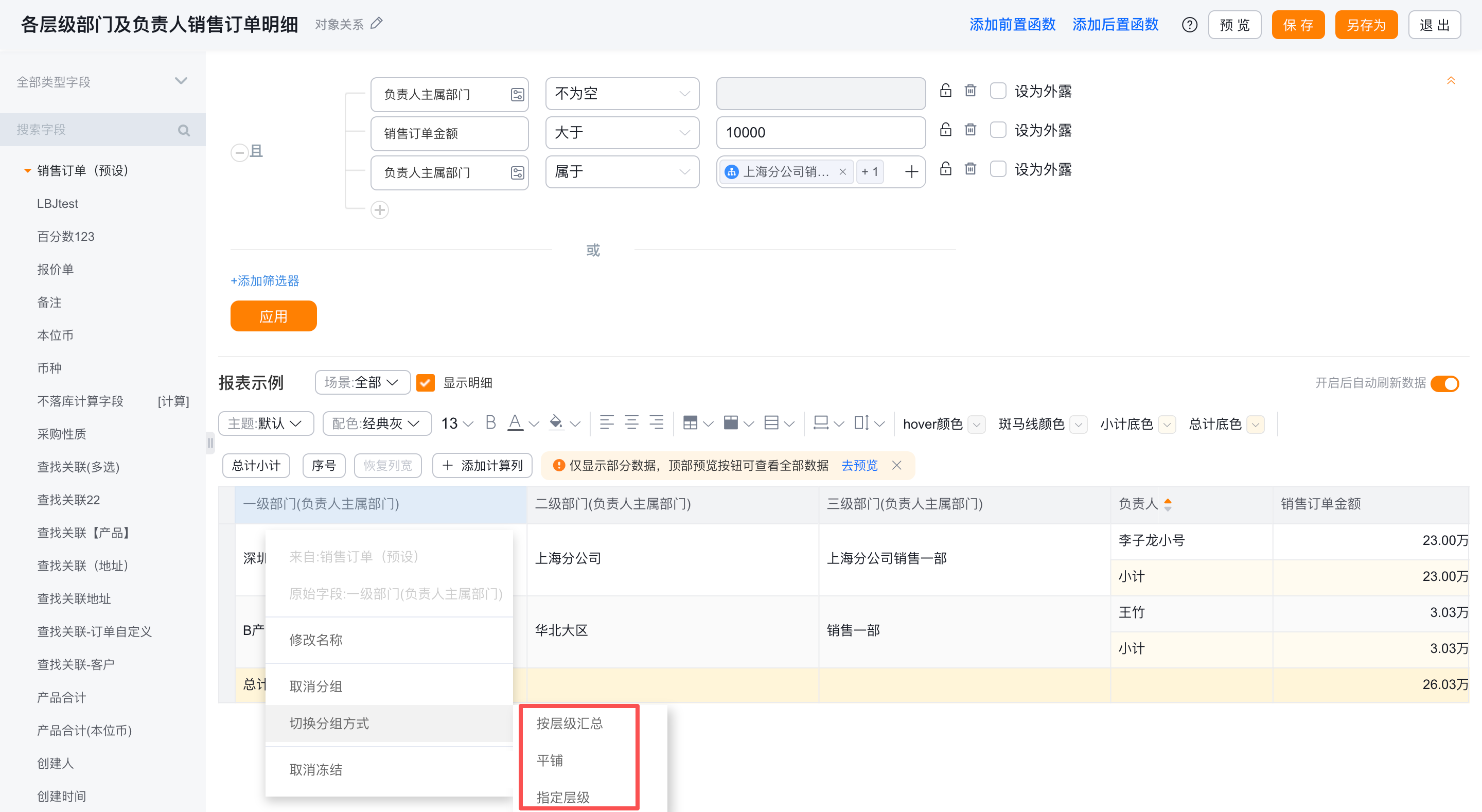Uncheck the 显示明细 checkbox

click(425, 383)
